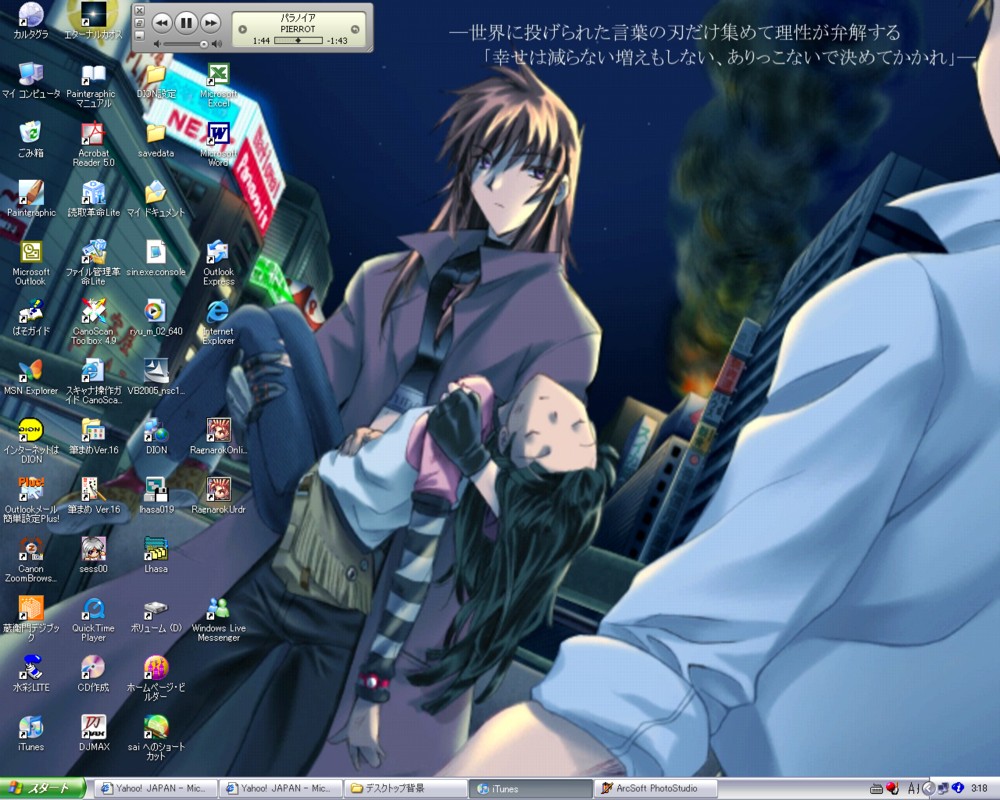Image resolution: width=1000 pixels, height=800 pixels.
Task: Open VB2005_nsc1 file
Action: coord(156,377)
